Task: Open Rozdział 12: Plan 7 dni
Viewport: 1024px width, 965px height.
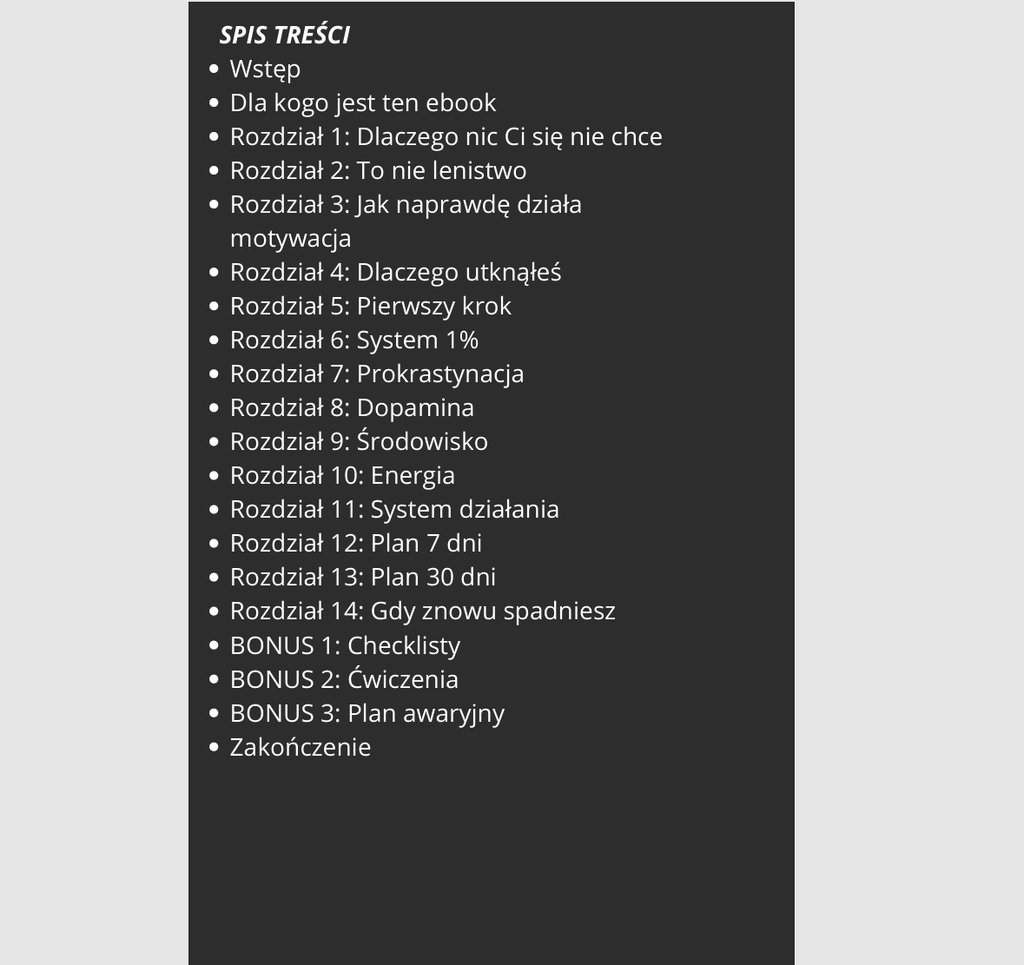Action: coord(356,544)
